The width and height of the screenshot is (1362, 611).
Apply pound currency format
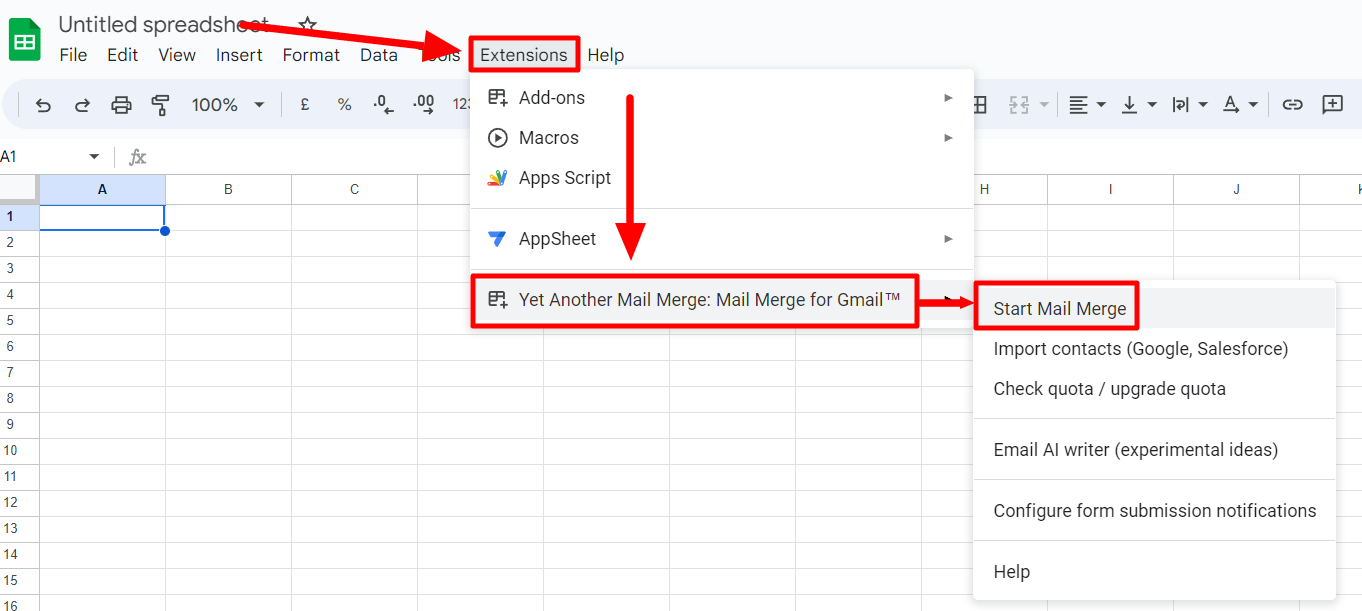point(305,105)
